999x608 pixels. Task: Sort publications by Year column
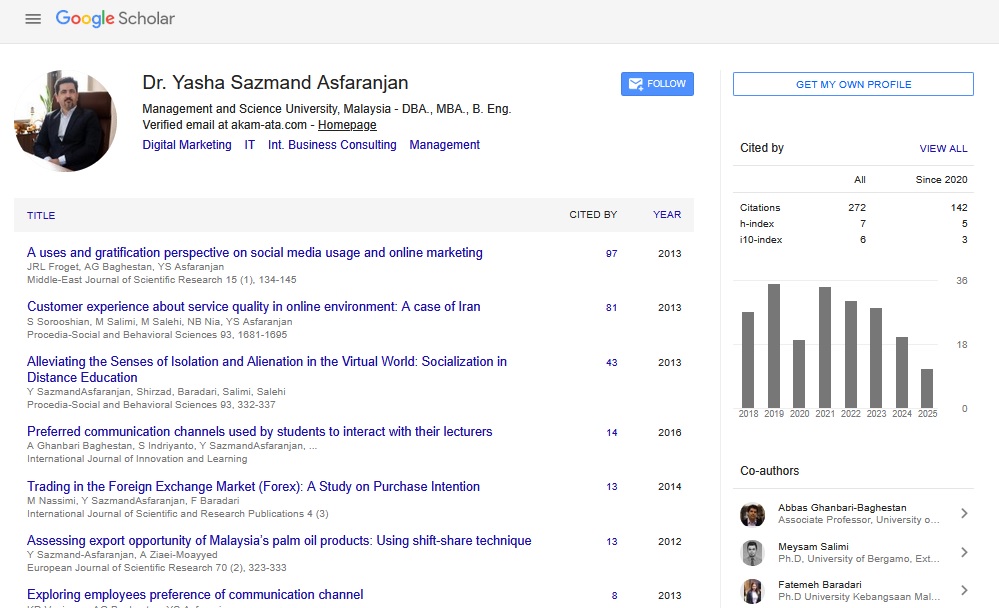click(667, 215)
